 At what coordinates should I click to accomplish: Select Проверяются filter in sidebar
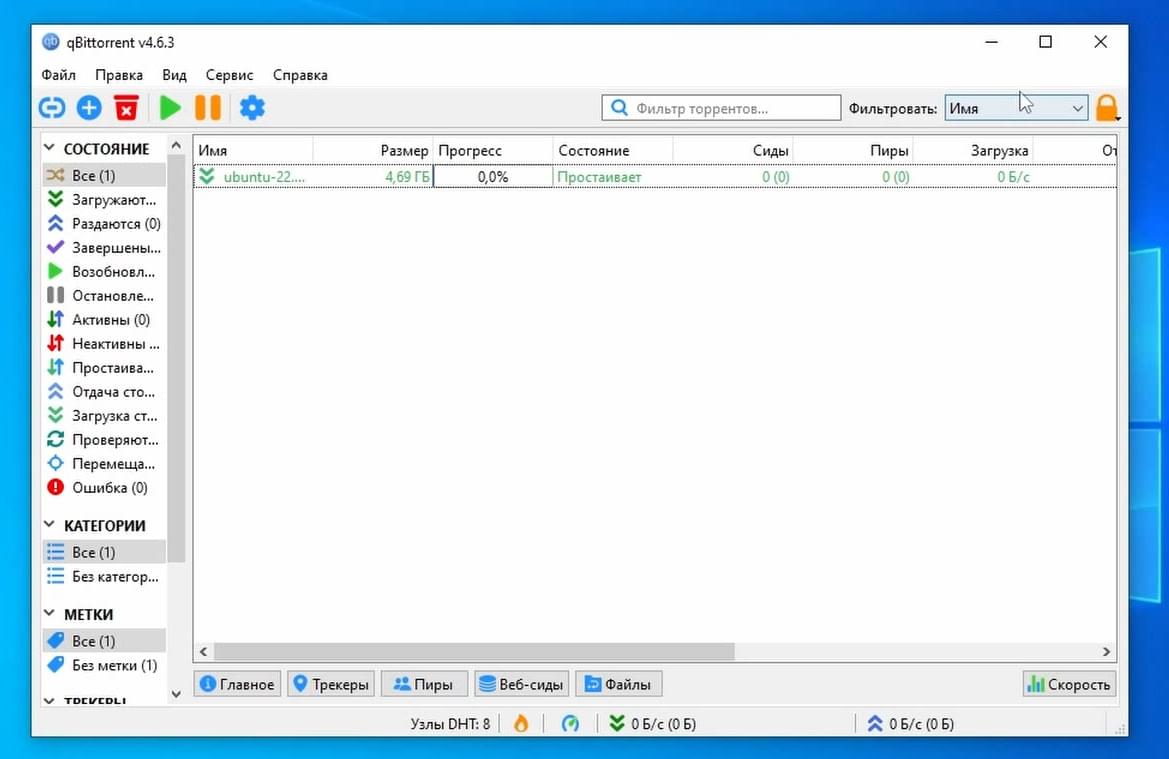104,440
